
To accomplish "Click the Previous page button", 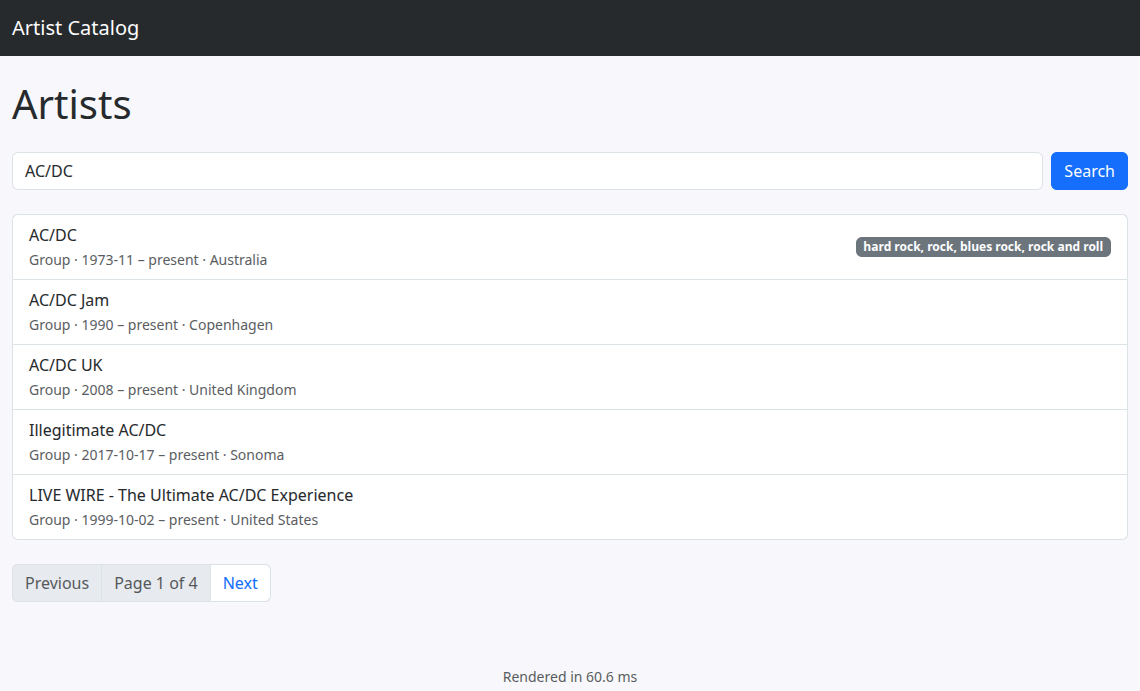I will pos(57,583).
